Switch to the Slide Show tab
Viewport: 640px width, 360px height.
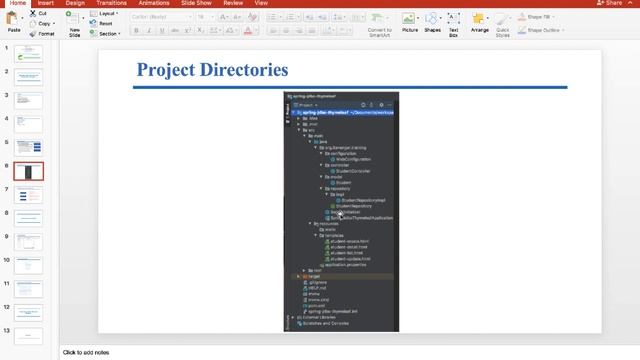click(x=196, y=3)
